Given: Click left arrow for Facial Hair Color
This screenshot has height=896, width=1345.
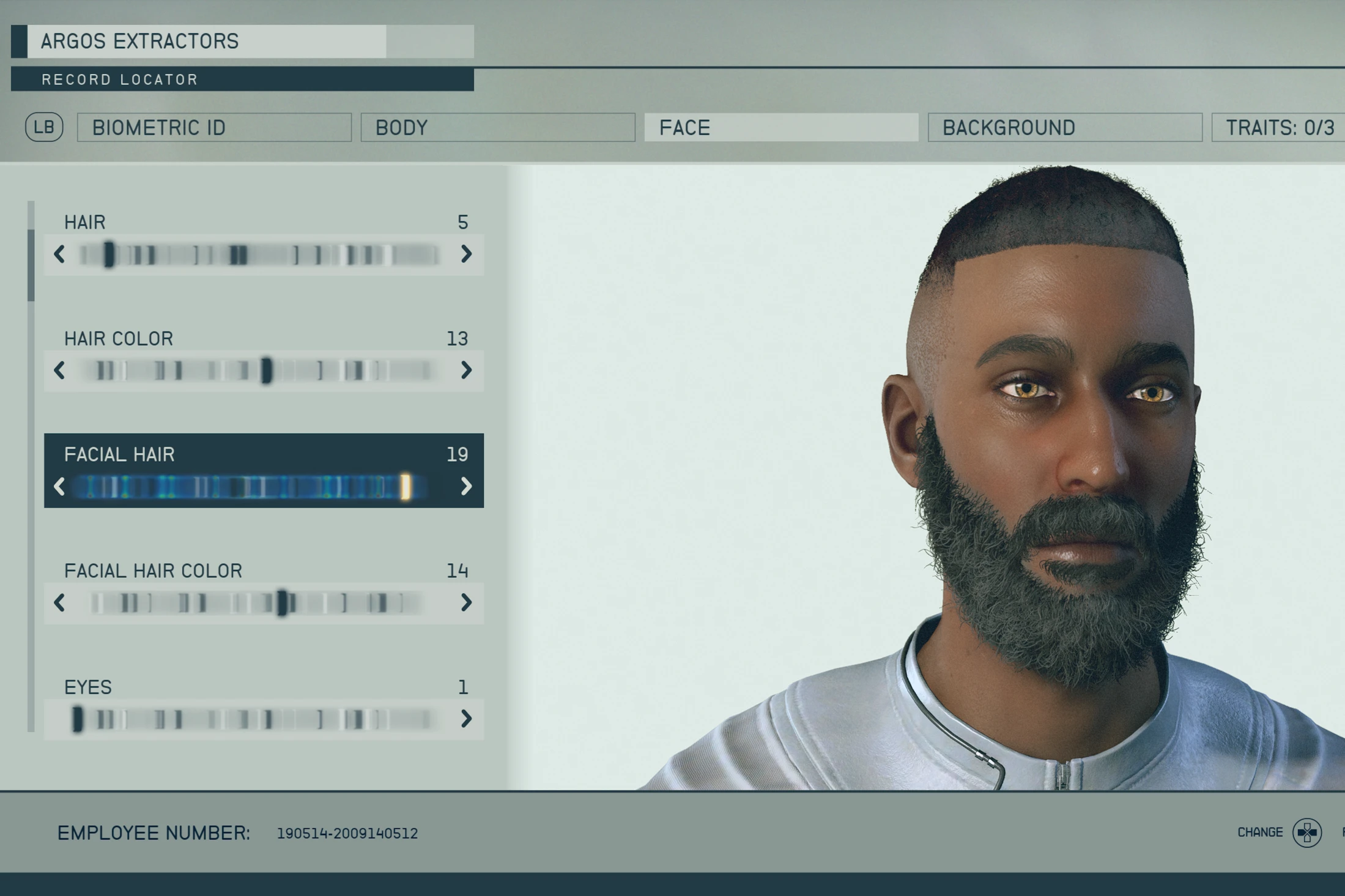Looking at the screenshot, I should click(x=59, y=602).
